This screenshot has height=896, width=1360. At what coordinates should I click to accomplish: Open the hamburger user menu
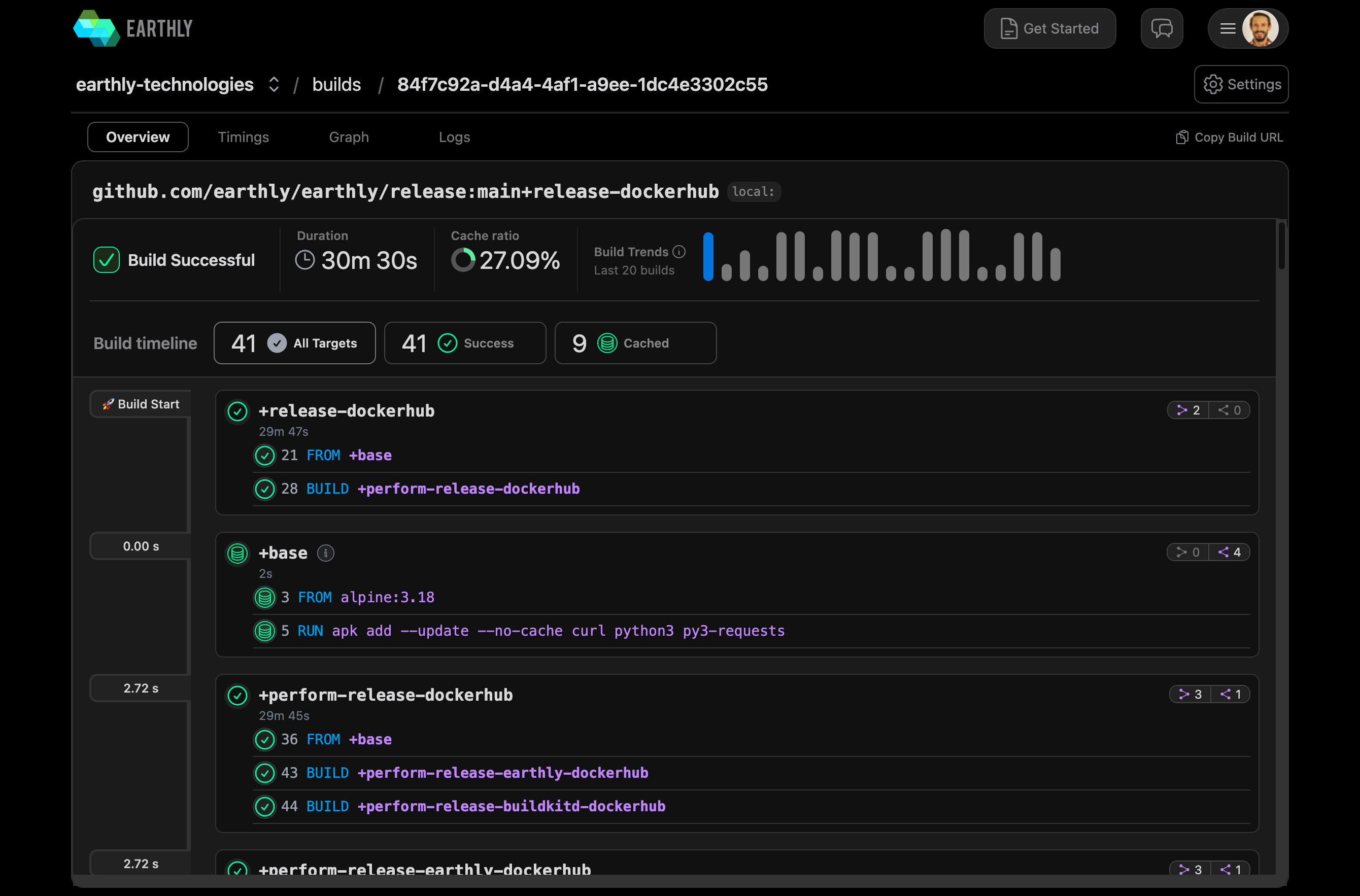1228,28
